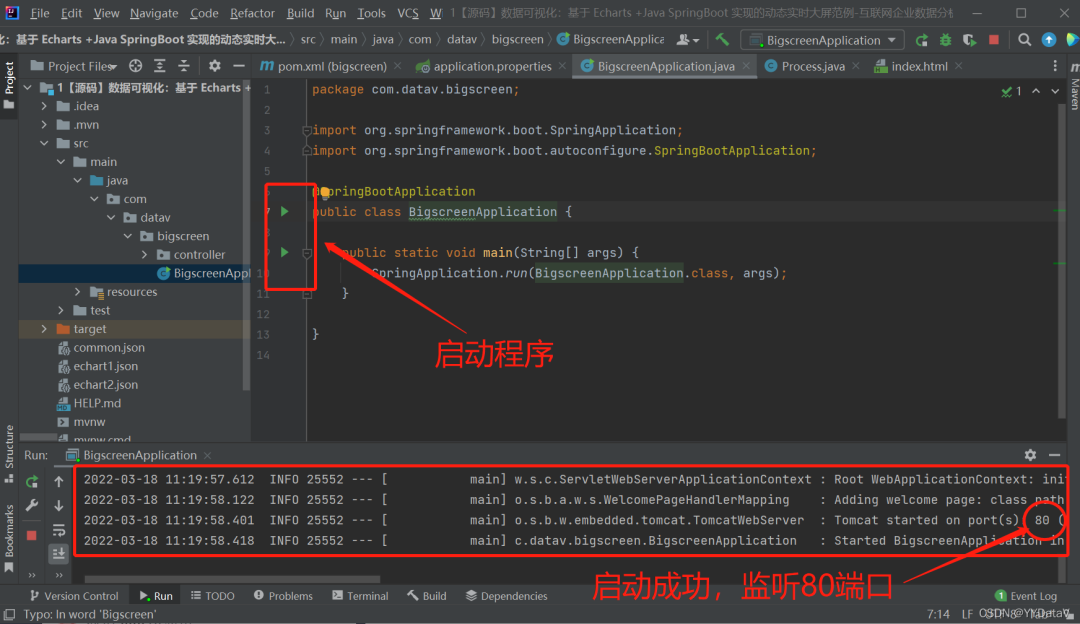1080x624 pixels.
Task: Click the update arrow icon in toolbar
Action: coord(1049,40)
